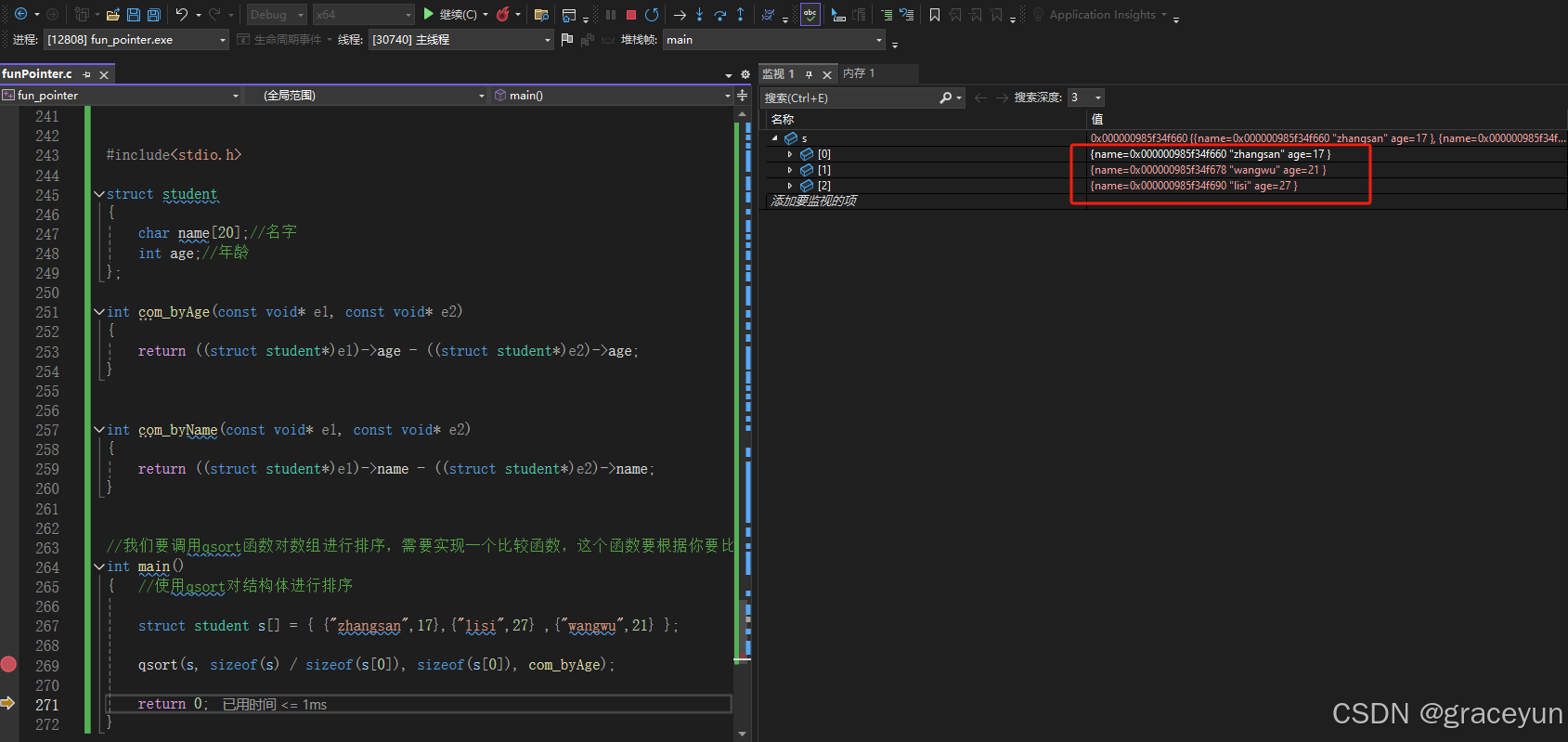Pin the 监视 1 watch panel
Screen dimensions: 1568x742
pos(810,74)
